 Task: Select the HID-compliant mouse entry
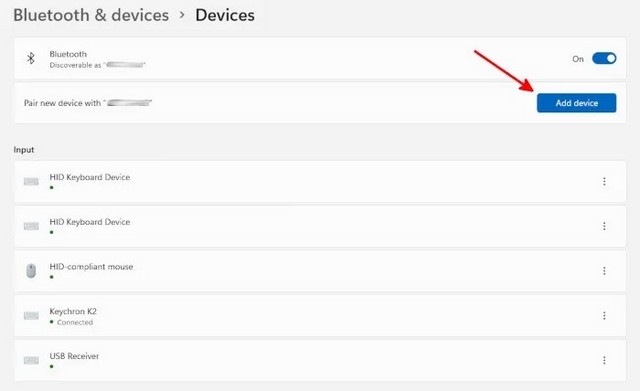click(320, 271)
